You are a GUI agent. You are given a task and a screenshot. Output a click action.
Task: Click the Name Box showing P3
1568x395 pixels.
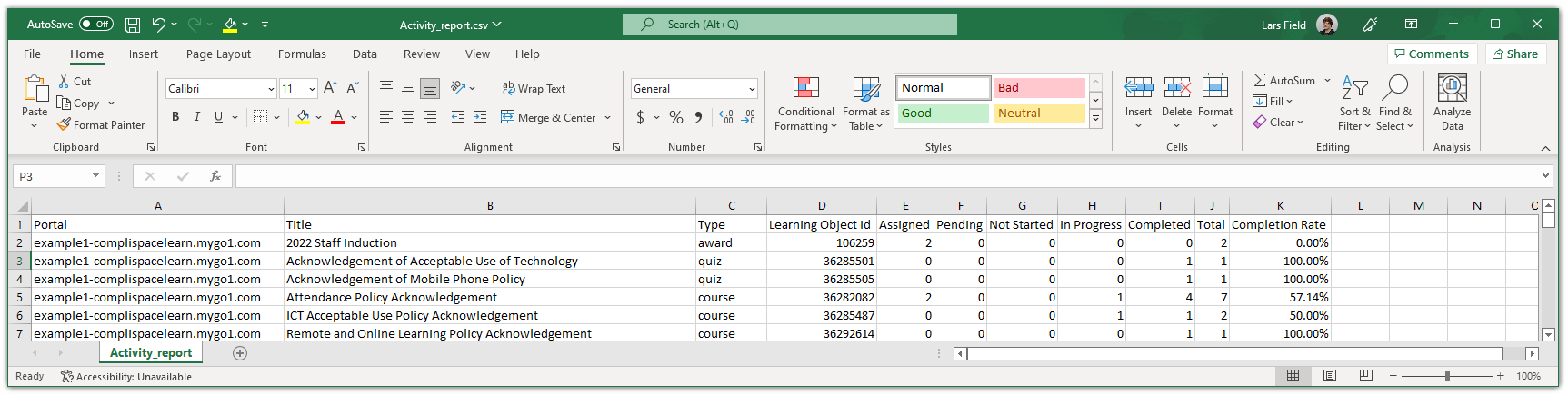[x=58, y=176]
